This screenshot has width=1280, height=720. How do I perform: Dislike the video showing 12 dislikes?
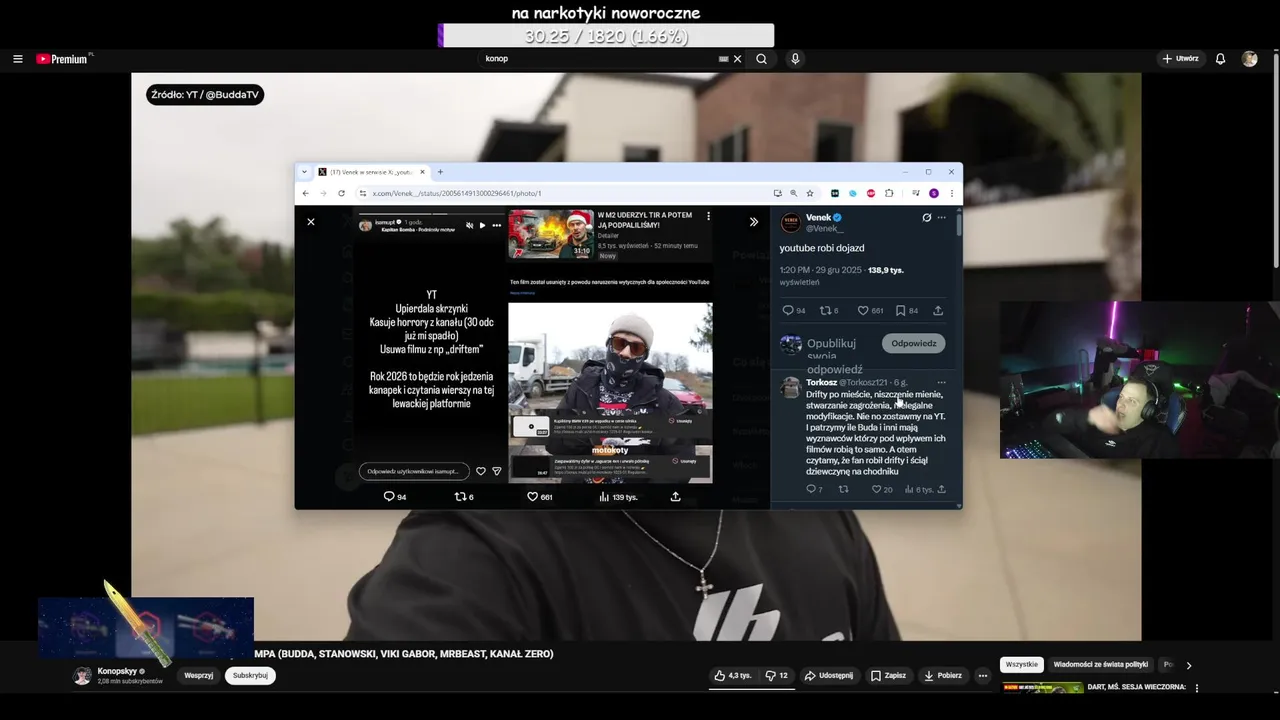coord(776,676)
